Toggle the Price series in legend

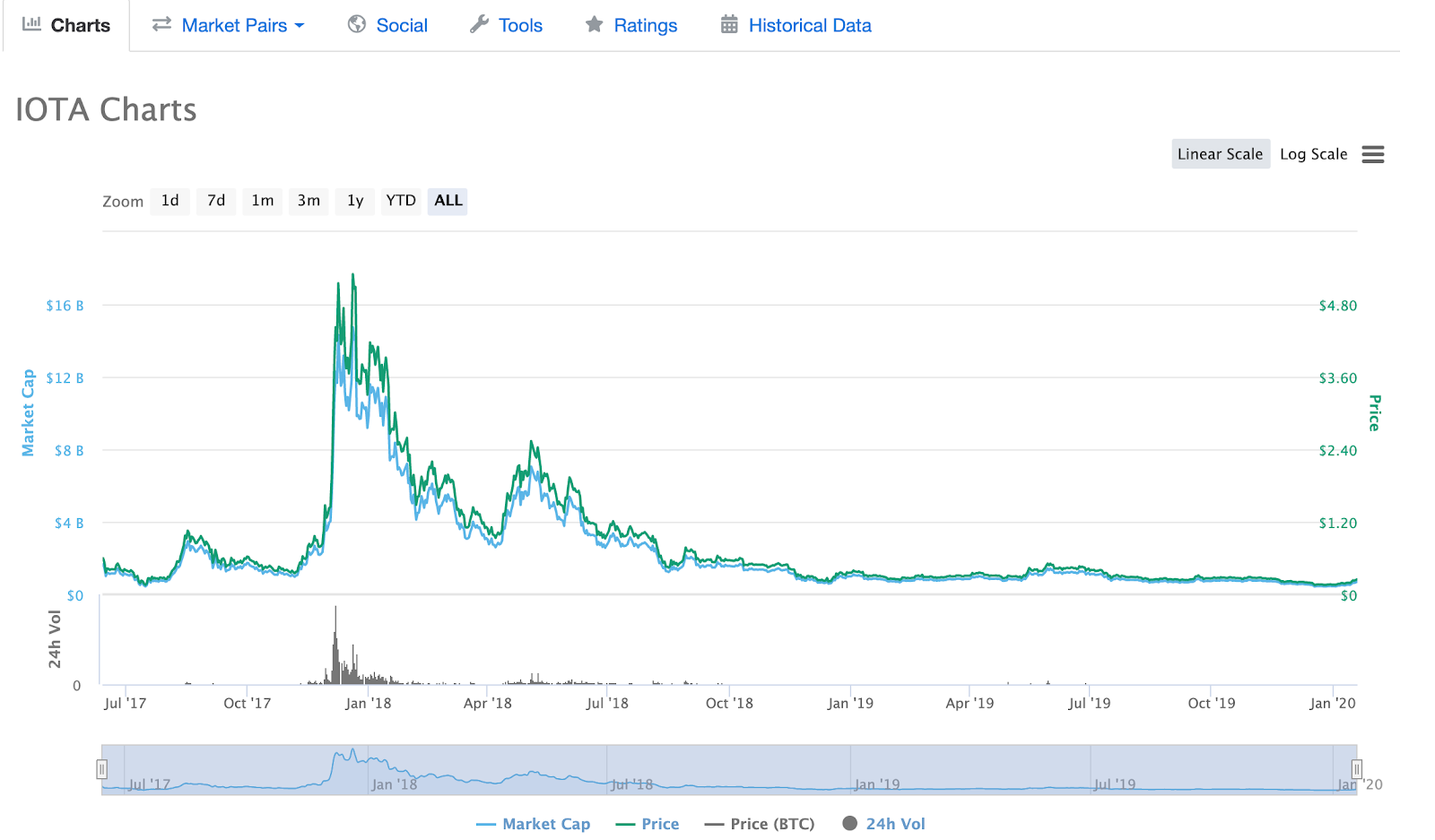pyautogui.click(x=648, y=824)
